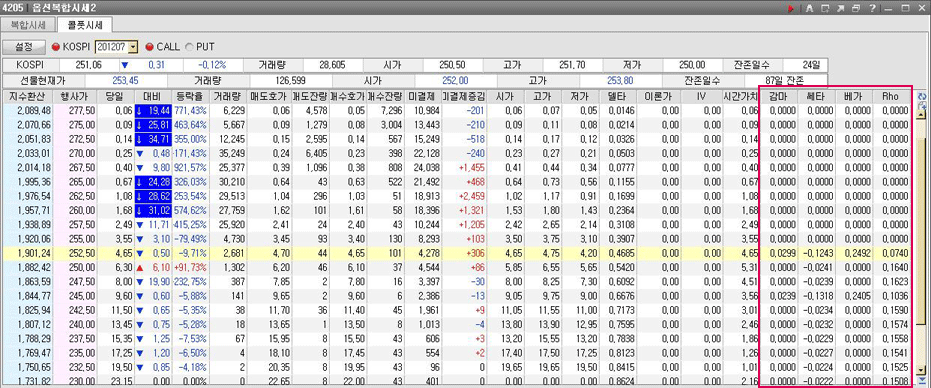Image resolution: width=931 pixels, height=388 pixels.
Task: Open the font size 'A' icon
Action: pos(809,8)
